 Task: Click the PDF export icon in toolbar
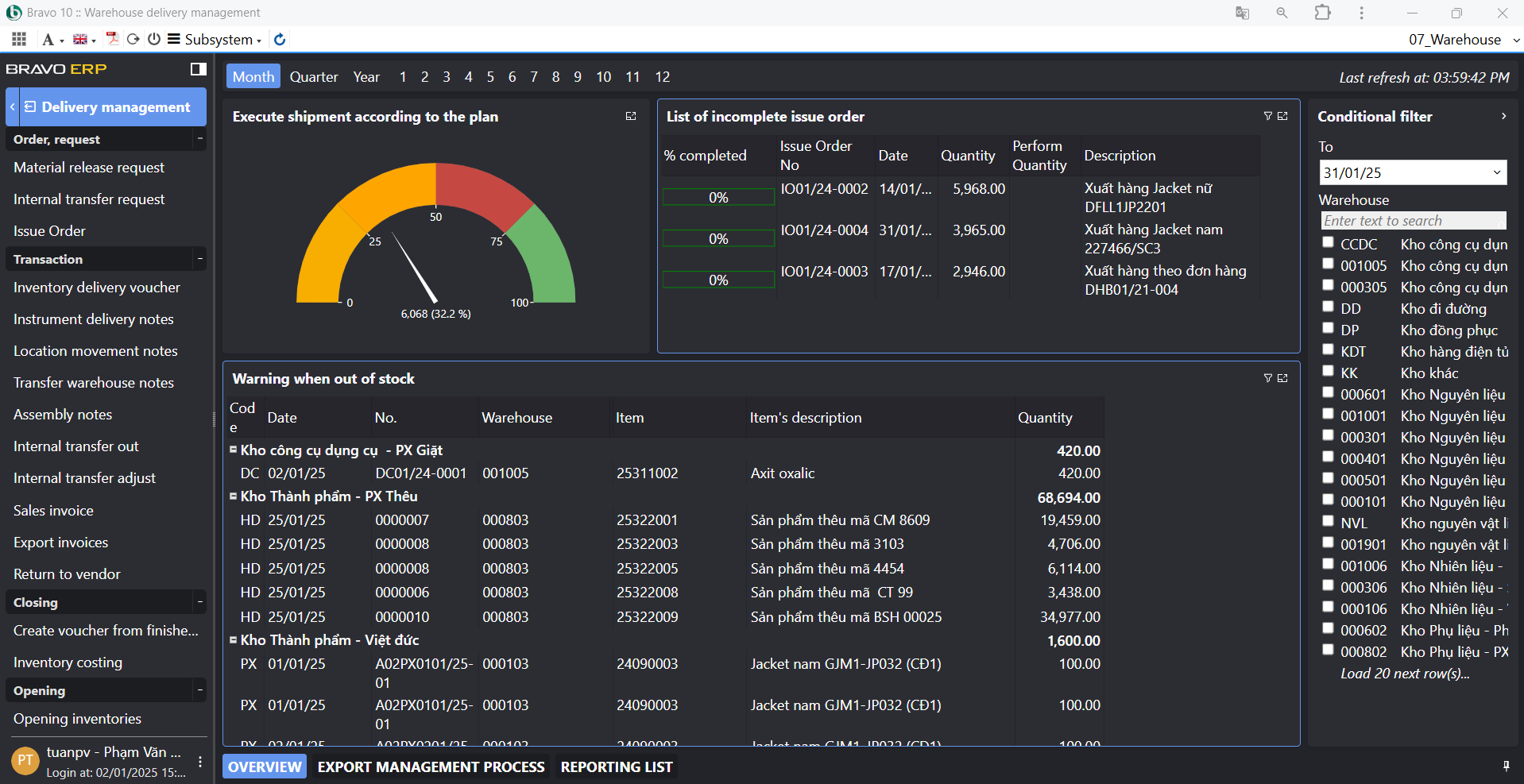pos(112,39)
